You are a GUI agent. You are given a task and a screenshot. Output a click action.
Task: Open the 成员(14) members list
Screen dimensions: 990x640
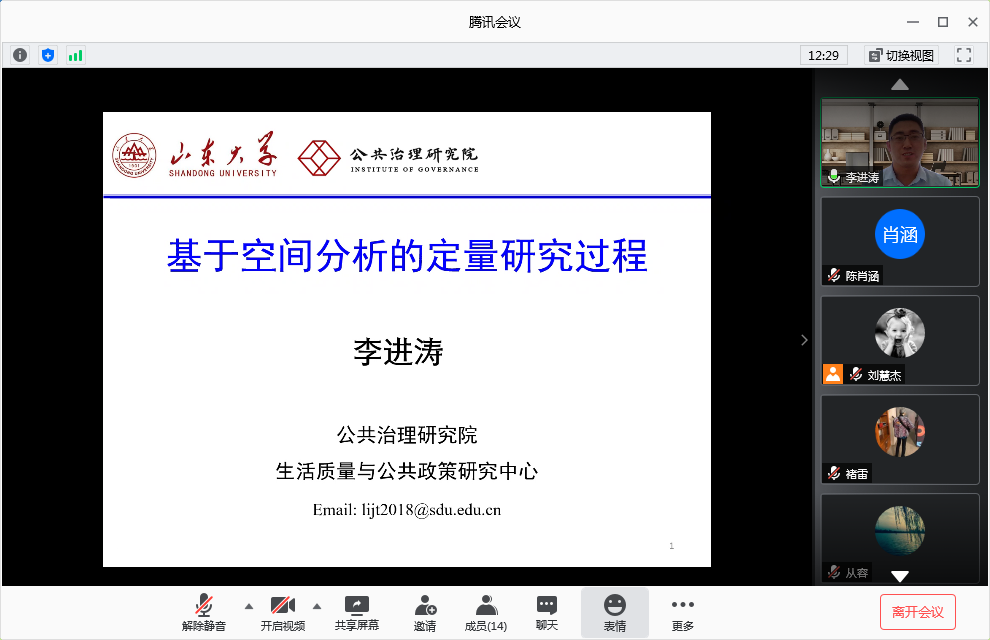[486, 612]
